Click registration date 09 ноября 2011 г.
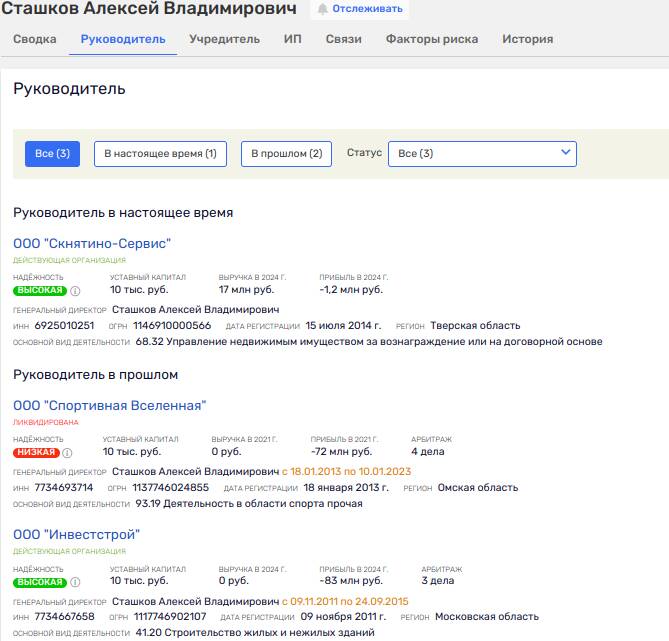 [x=343, y=617]
